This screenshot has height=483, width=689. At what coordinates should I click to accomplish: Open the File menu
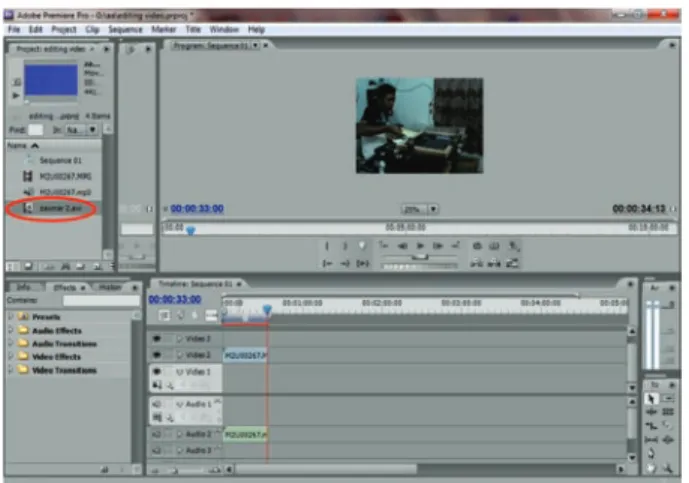tap(14, 29)
